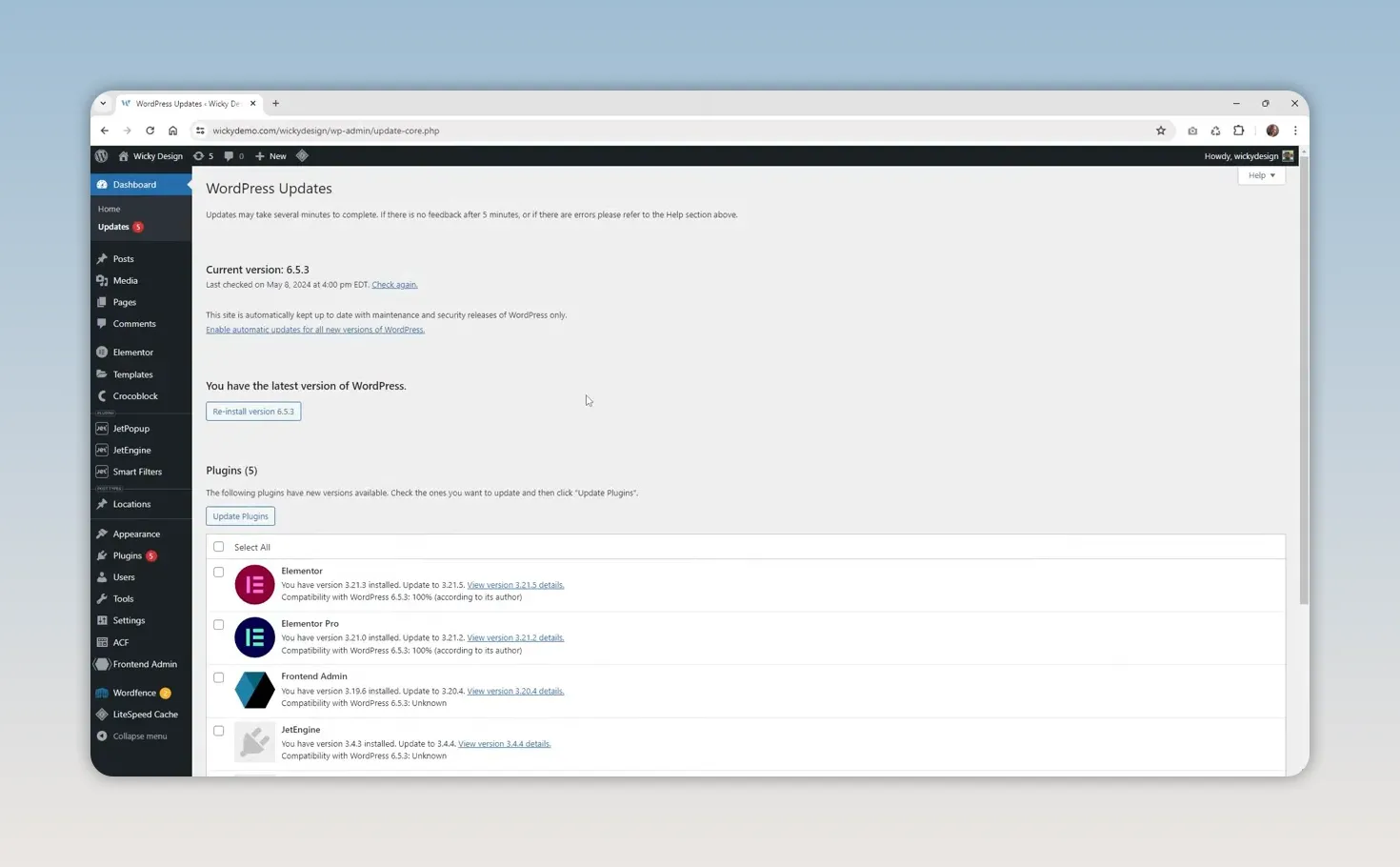Click the JetEngine plugin placeholder icon
The width and height of the screenshot is (1400, 867).
[254, 743]
